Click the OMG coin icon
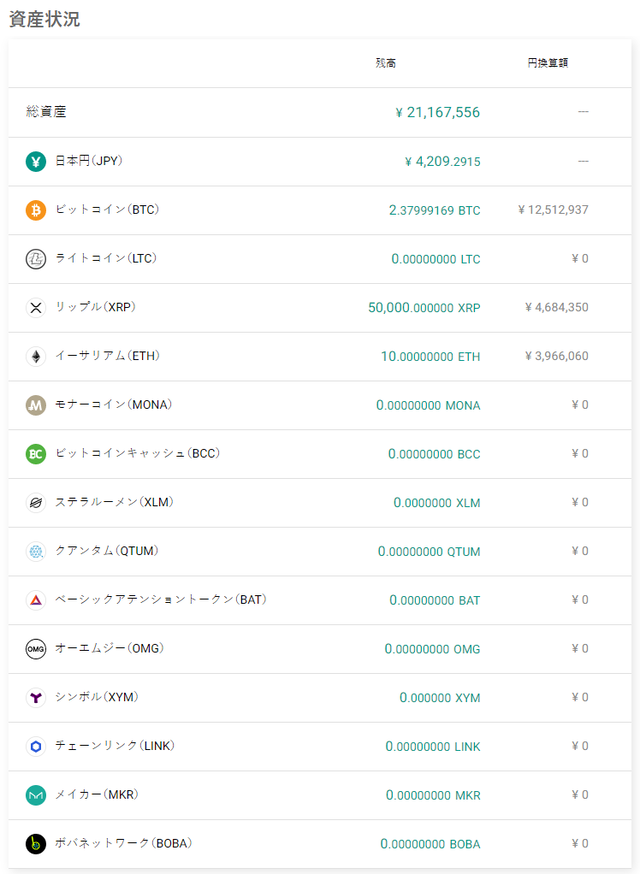The height and width of the screenshot is (874, 640). pyautogui.click(x=36, y=649)
